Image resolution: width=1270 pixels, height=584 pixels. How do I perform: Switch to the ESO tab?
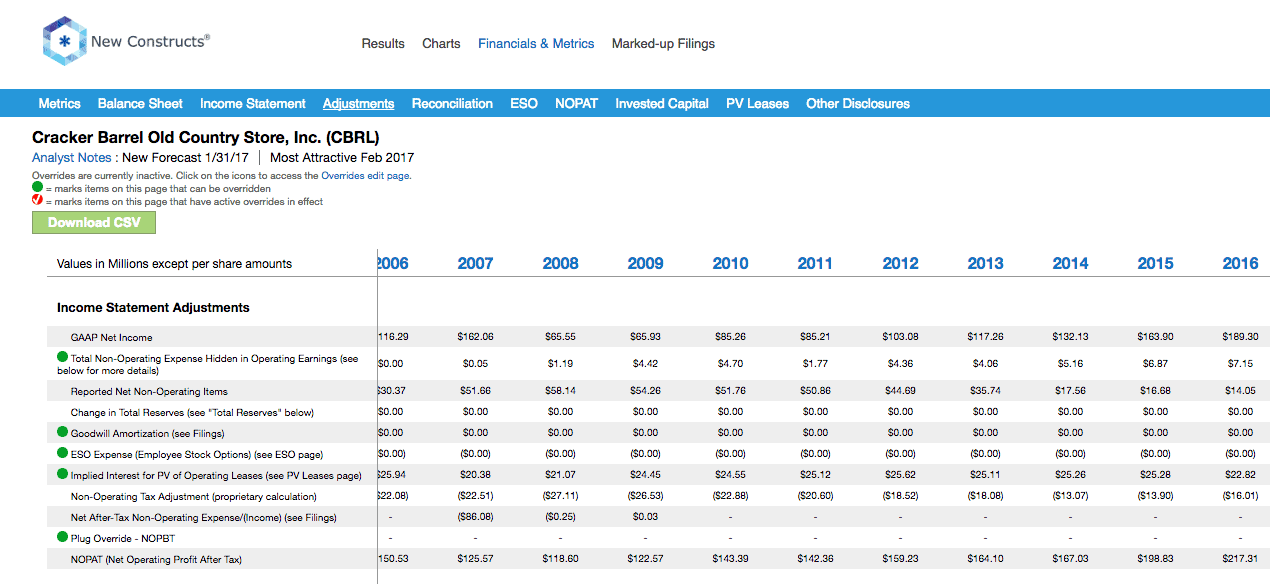[x=524, y=103]
